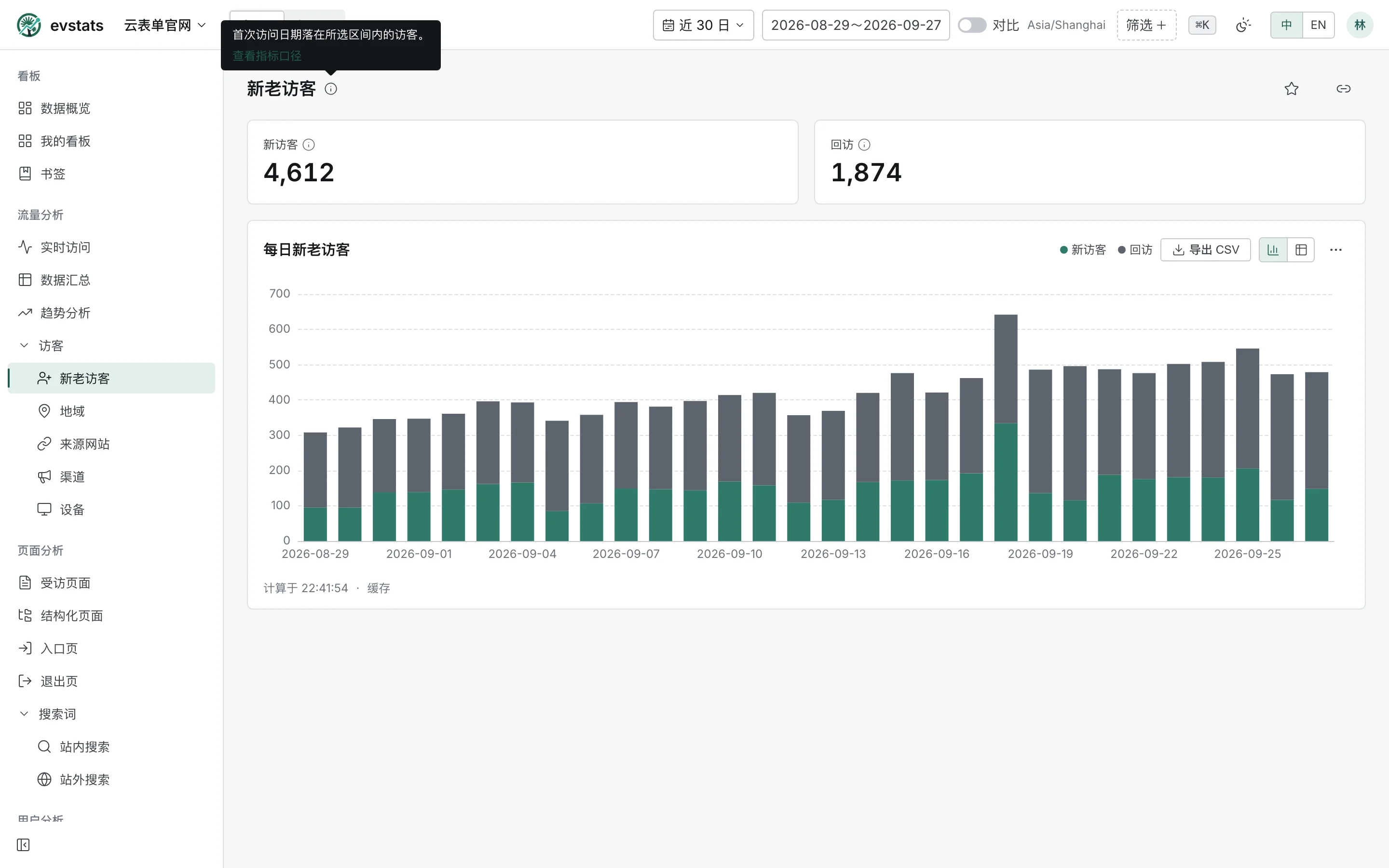Go to 趋势分析 page
The image size is (1389, 868).
pos(111,313)
